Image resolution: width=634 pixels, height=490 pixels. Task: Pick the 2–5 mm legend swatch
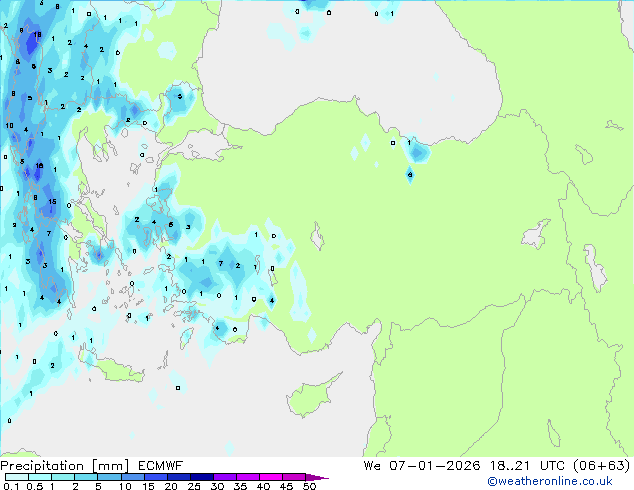pos(86,477)
